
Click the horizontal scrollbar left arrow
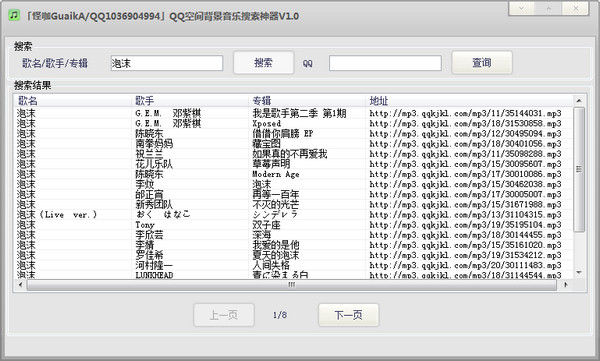(x=20, y=285)
